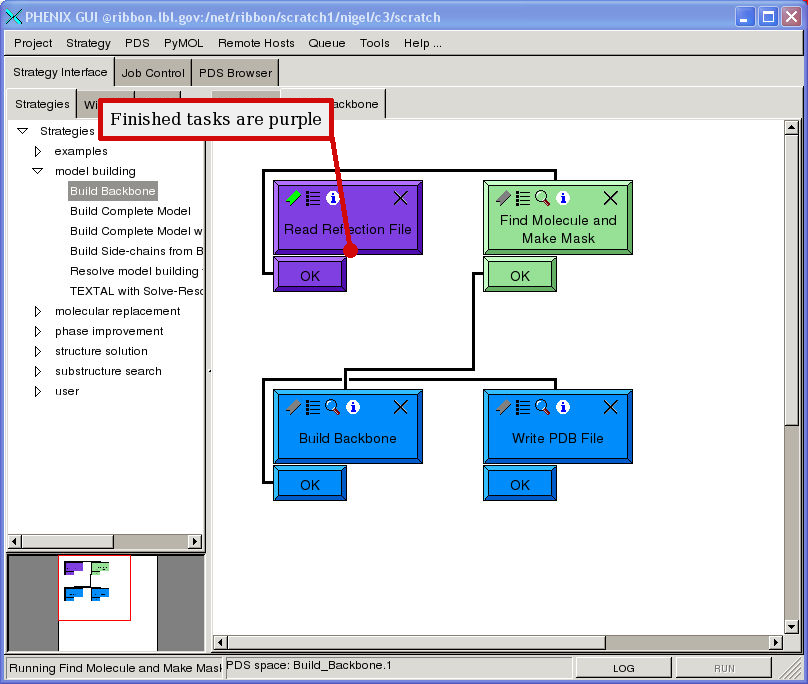Screen dimensions: 808x684
Task: Click the X icon on Write PDB File task
Action: coord(610,407)
